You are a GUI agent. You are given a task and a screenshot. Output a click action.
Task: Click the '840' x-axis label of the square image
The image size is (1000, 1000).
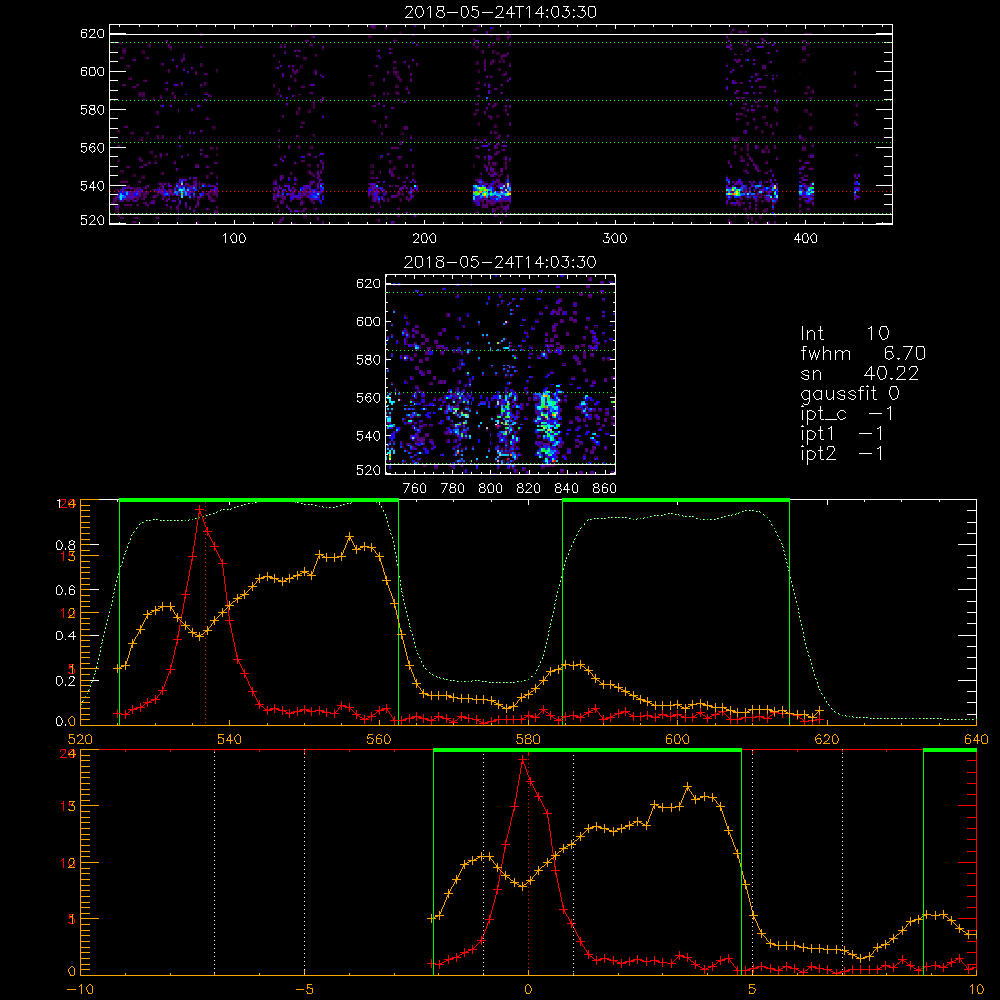pos(566,489)
